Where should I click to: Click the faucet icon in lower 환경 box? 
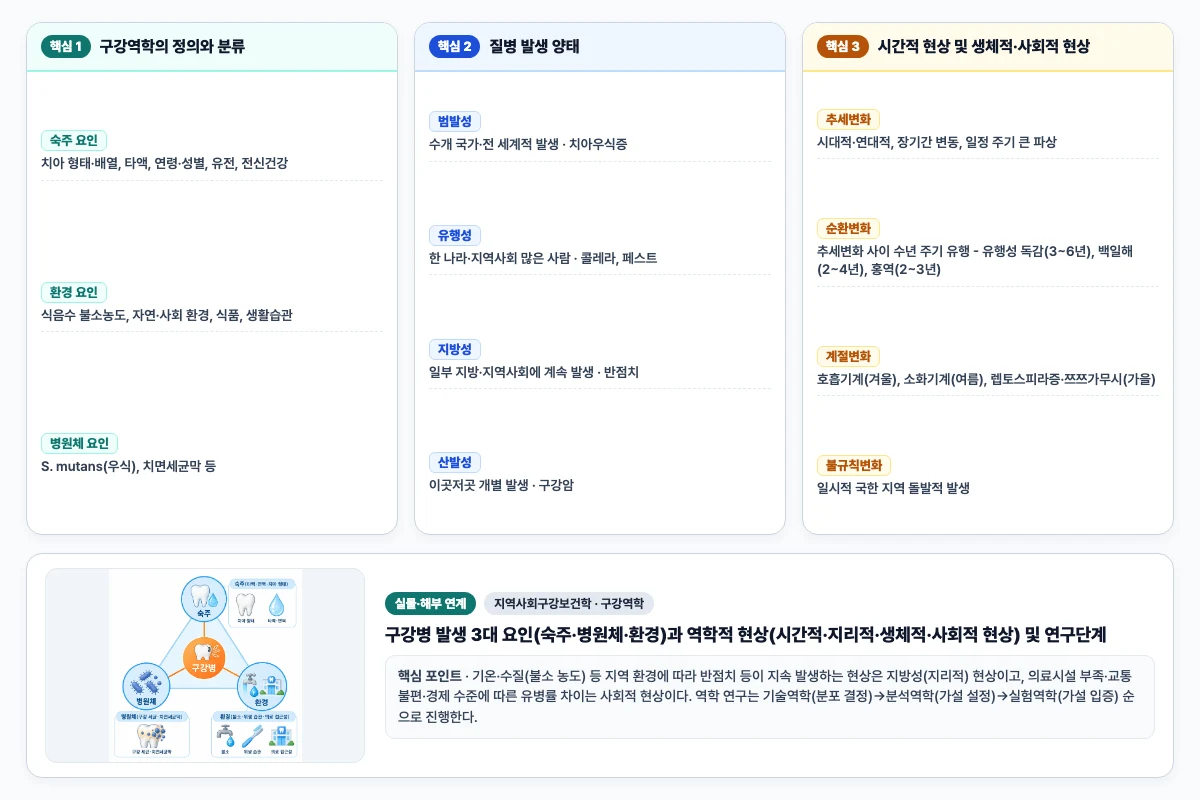pyautogui.click(x=225, y=736)
